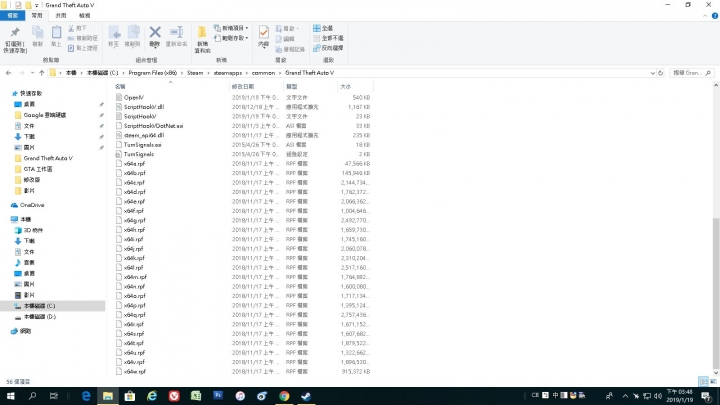Select the Home ribbon tab
The width and height of the screenshot is (720, 405).
(36, 16)
